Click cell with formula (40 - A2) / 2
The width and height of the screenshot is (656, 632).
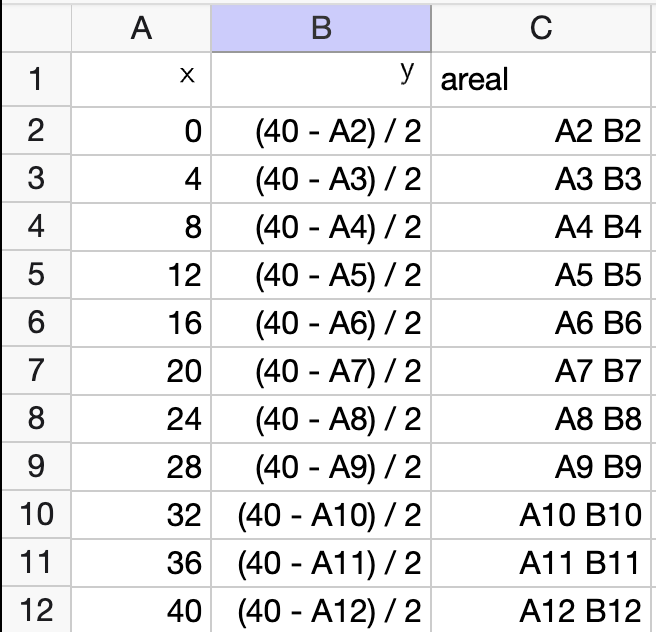click(321, 131)
